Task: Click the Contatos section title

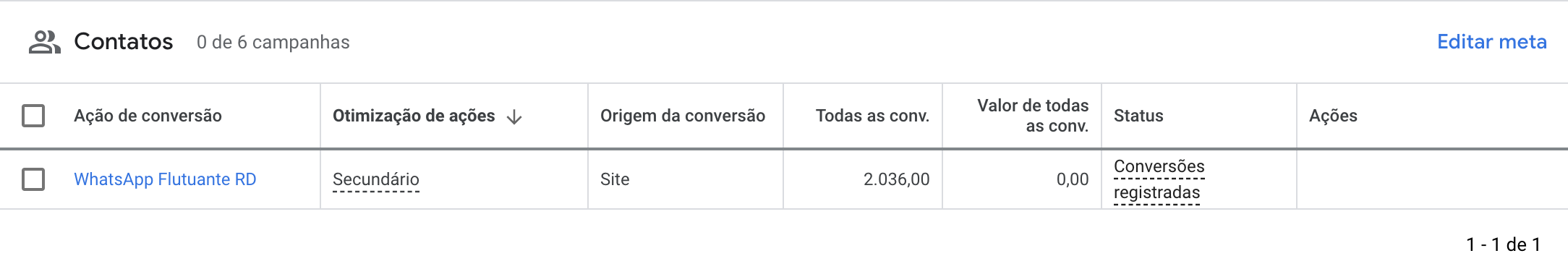Action: pyautogui.click(x=124, y=42)
